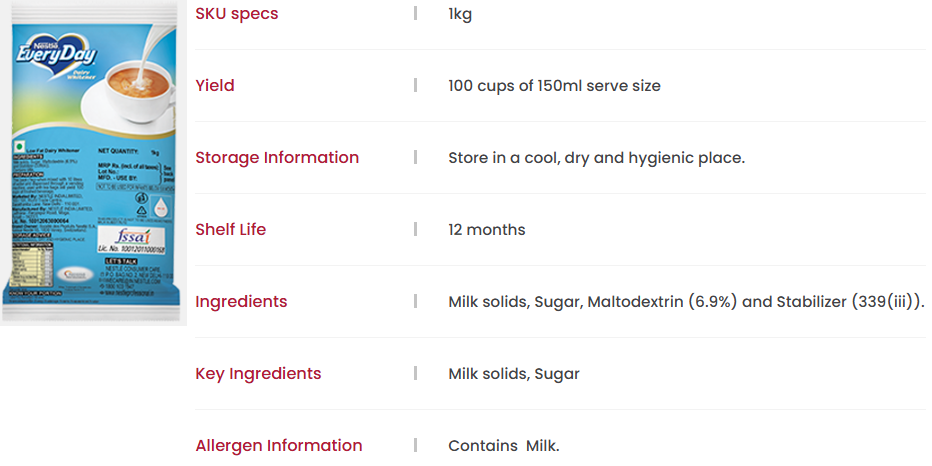Click the Contains Milk allergen text
Screen dimensions: 932x466
coord(504,446)
